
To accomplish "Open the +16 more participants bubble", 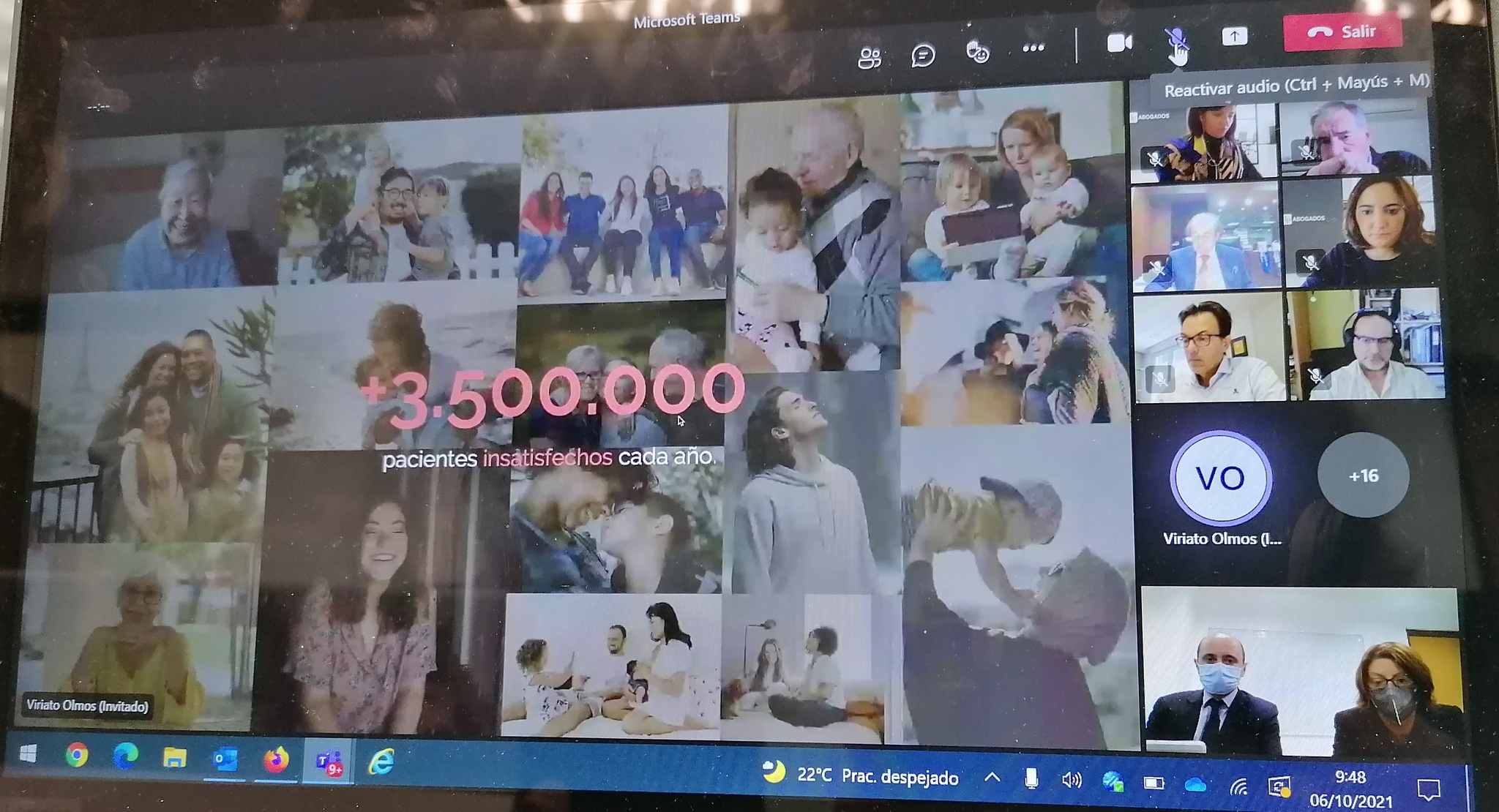I will pos(1363,475).
